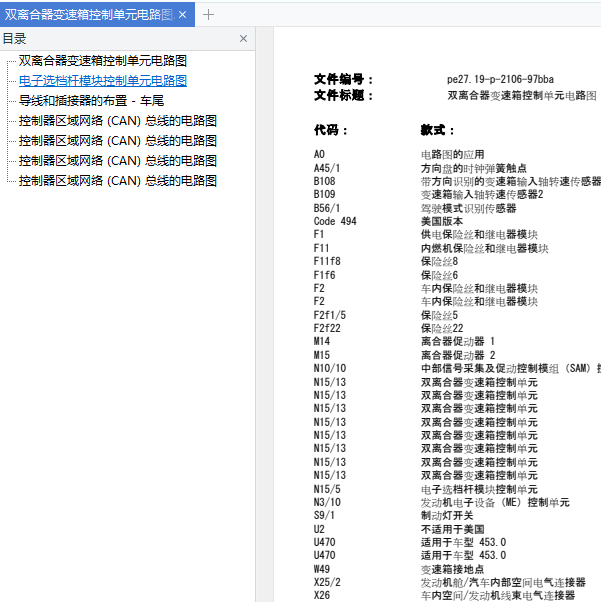The width and height of the screenshot is (601, 602).
Task: Select F11f8 code text
Action: (327, 261)
